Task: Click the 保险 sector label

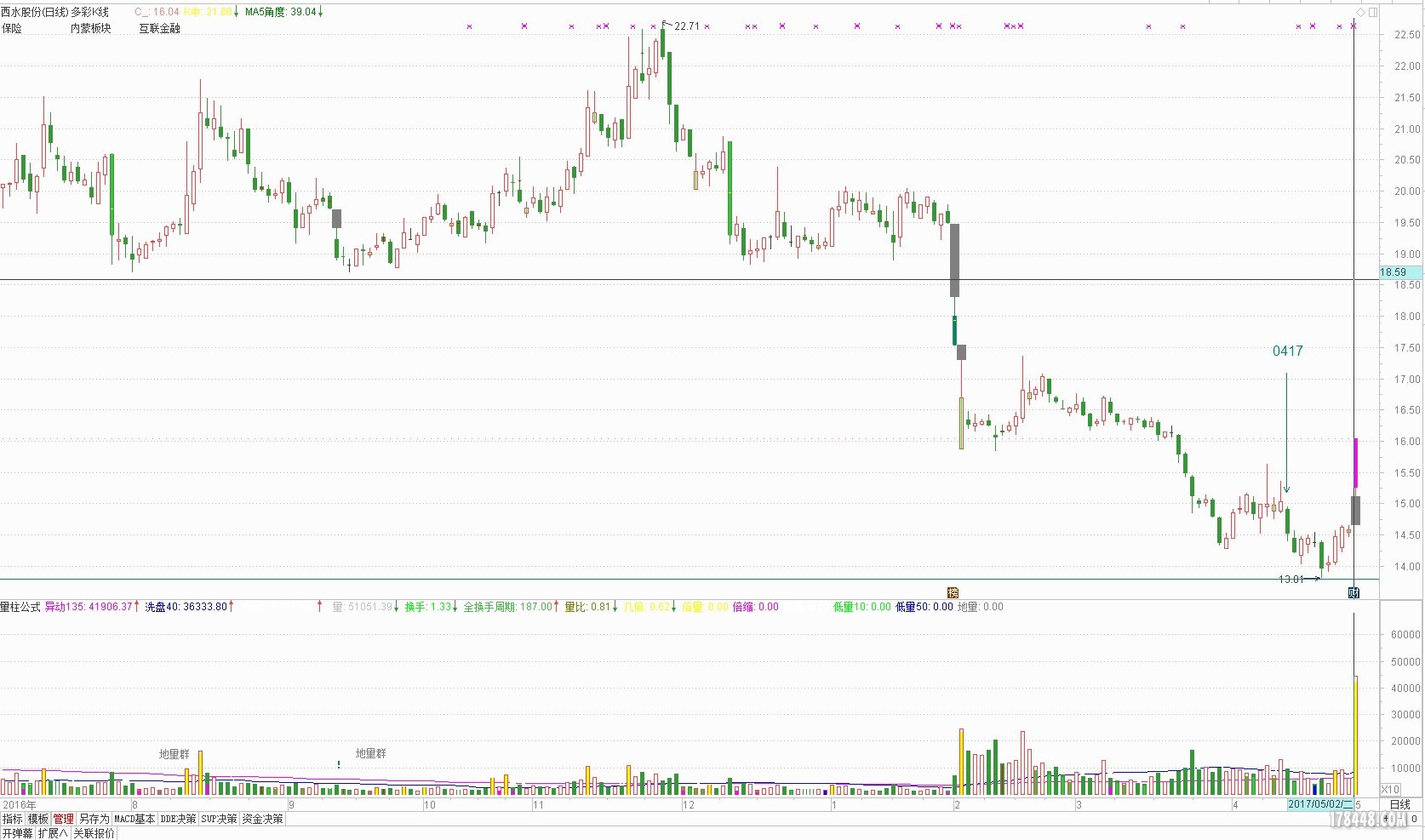Action: (12, 28)
